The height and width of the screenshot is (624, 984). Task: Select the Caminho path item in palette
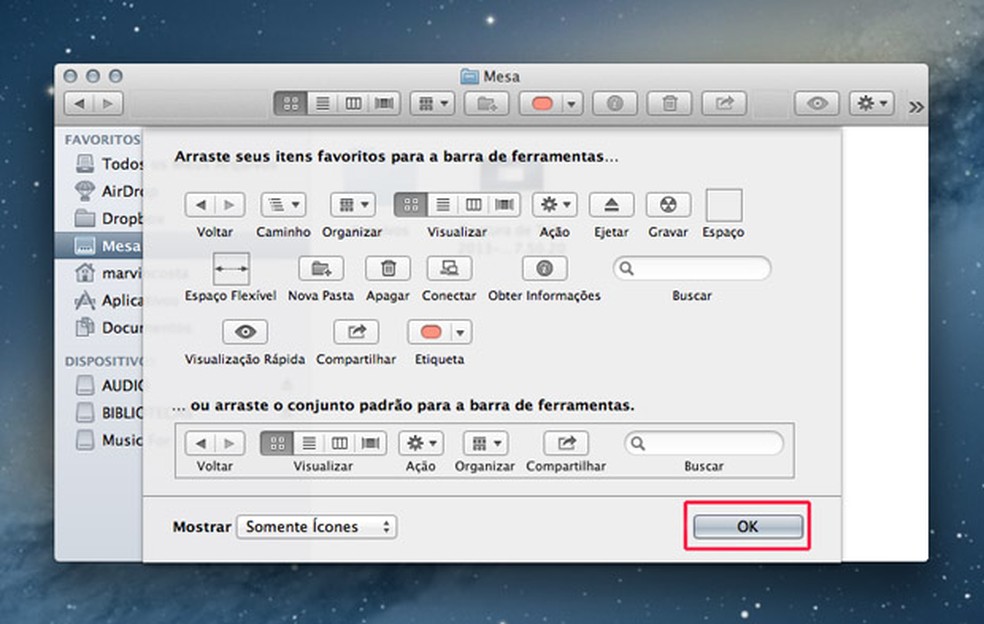pos(283,205)
